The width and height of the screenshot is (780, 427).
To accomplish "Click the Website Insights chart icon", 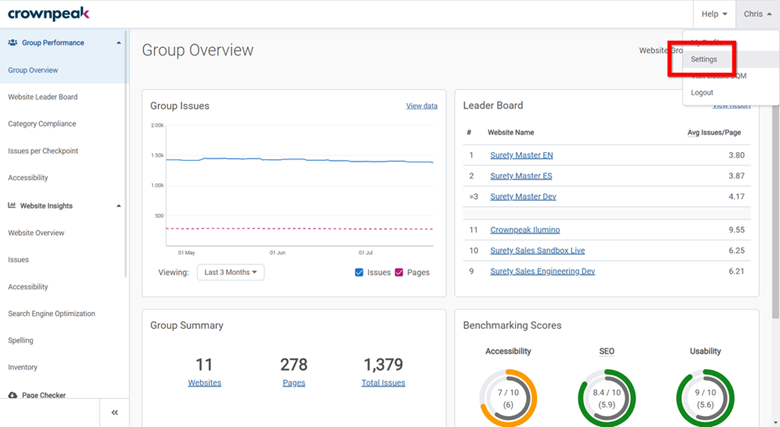I will (x=12, y=205).
